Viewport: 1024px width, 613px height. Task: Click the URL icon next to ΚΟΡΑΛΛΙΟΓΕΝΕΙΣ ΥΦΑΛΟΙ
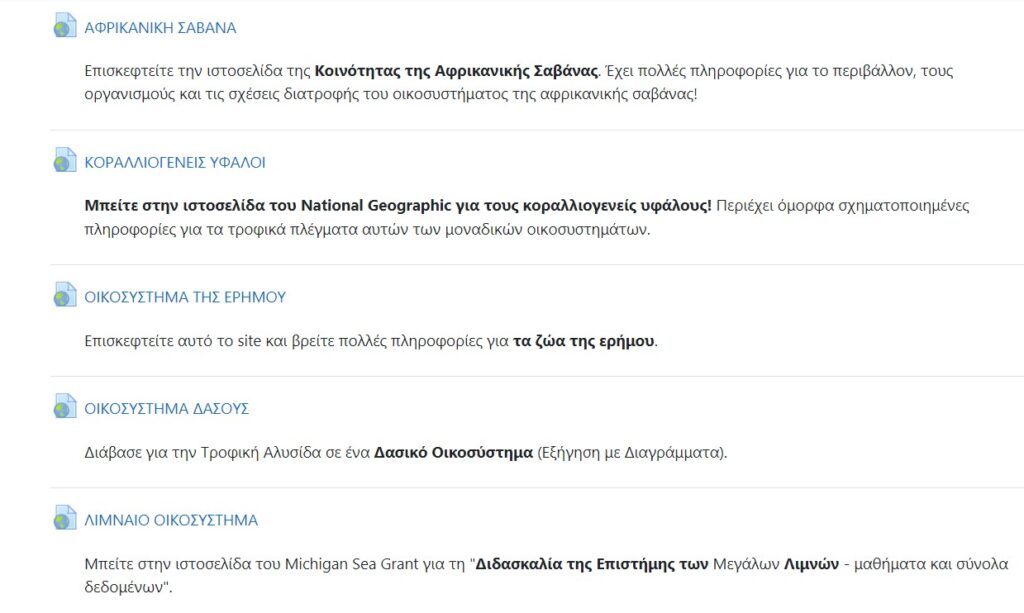pyautogui.click(x=65, y=161)
